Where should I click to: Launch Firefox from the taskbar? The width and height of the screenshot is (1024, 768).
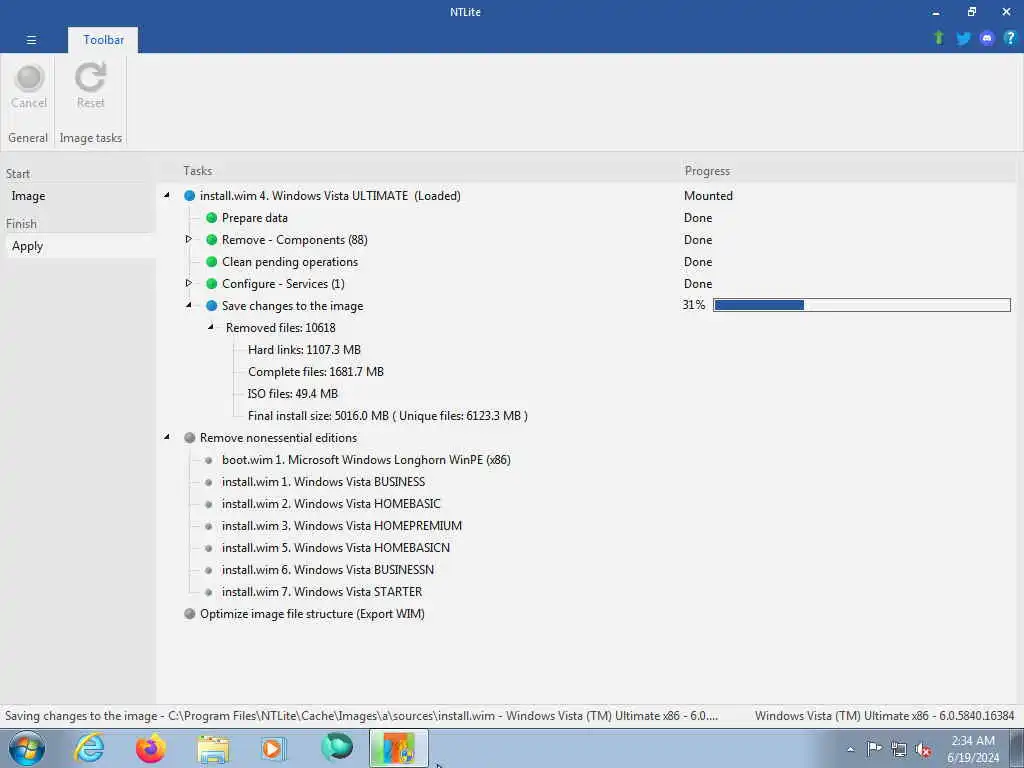click(150, 748)
